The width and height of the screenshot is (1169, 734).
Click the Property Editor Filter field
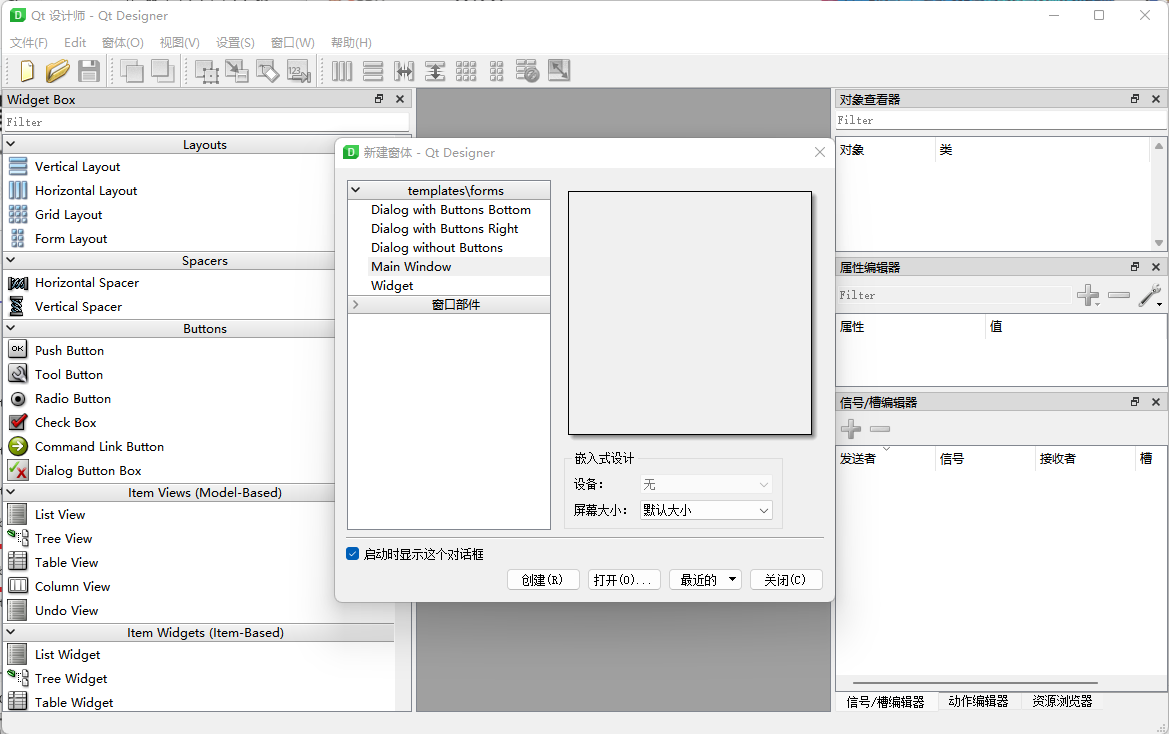953,295
